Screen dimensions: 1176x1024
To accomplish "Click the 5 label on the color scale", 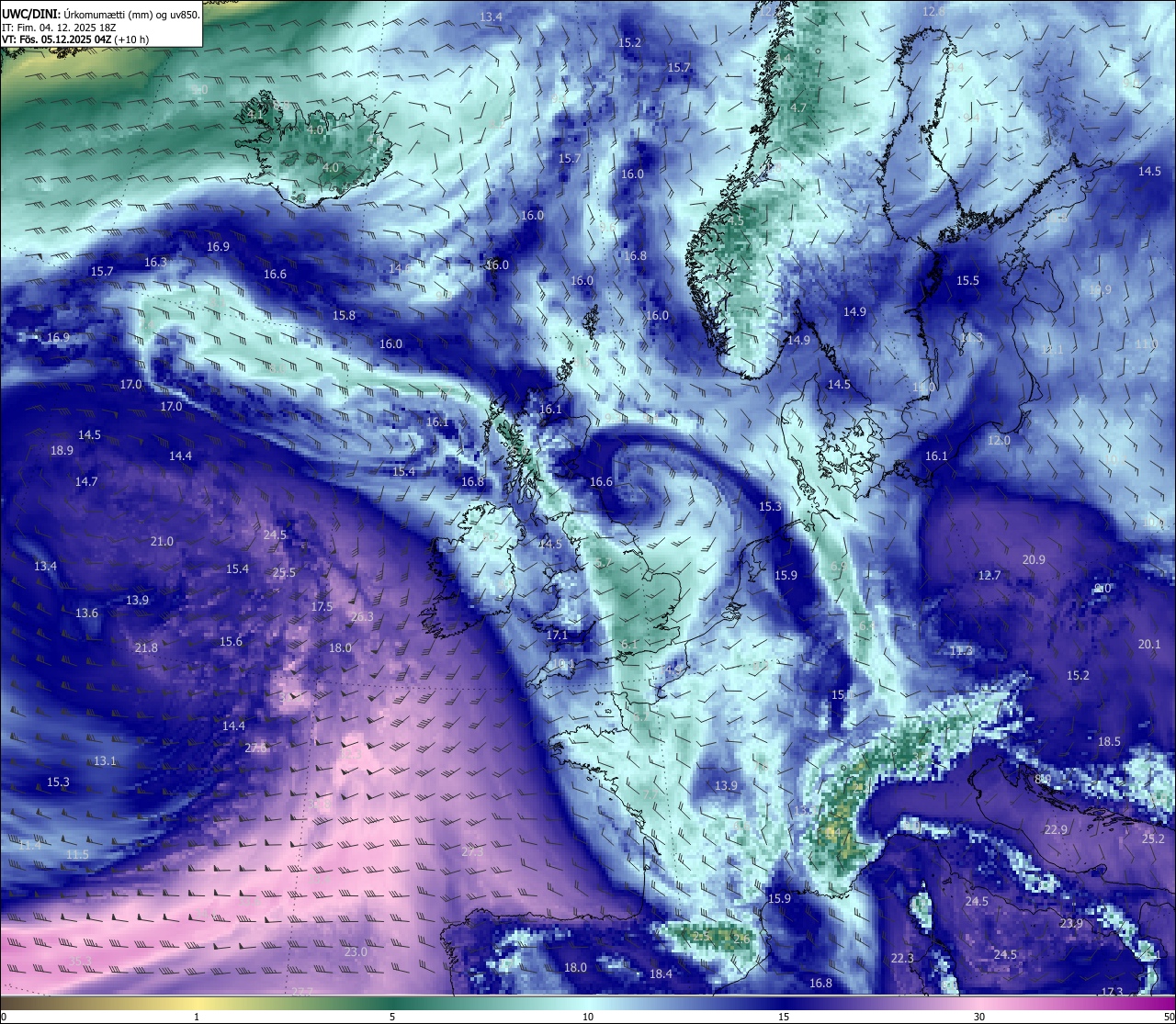I will pyautogui.click(x=392, y=1017).
